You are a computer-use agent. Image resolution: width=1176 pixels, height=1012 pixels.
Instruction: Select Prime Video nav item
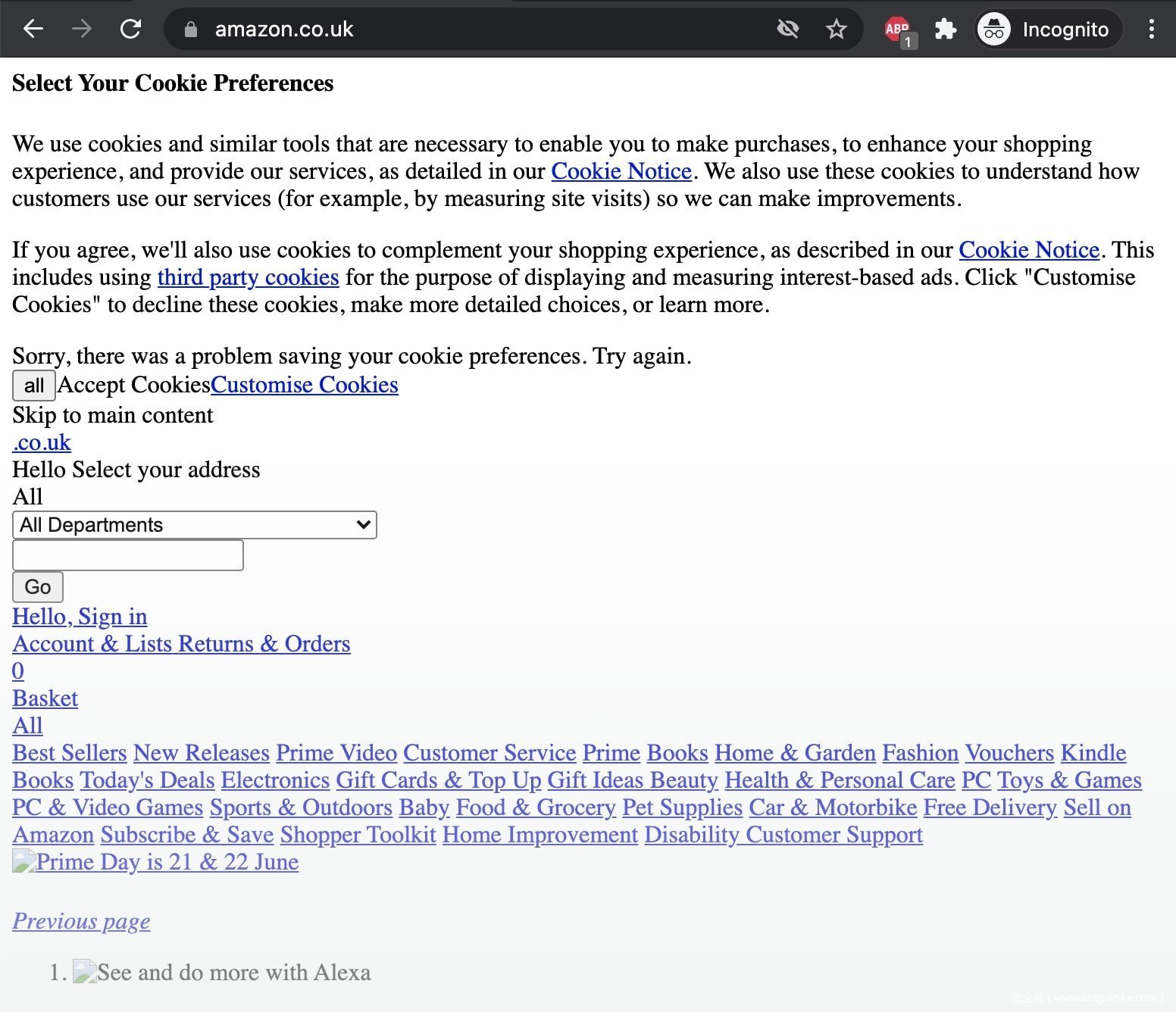336,753
